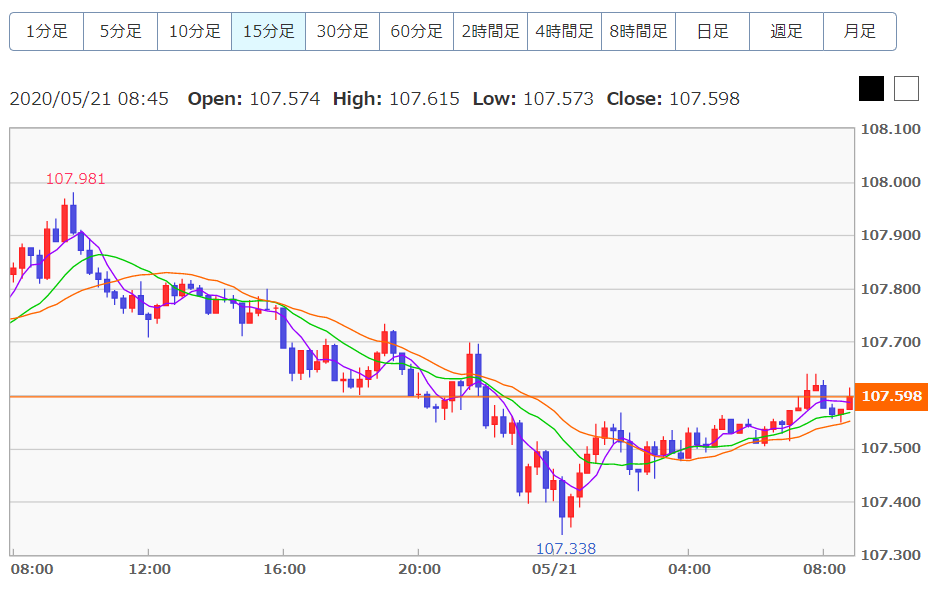Click the 107.300 price axis label
This screenshot has width=948, height=591.
[891, 555]
